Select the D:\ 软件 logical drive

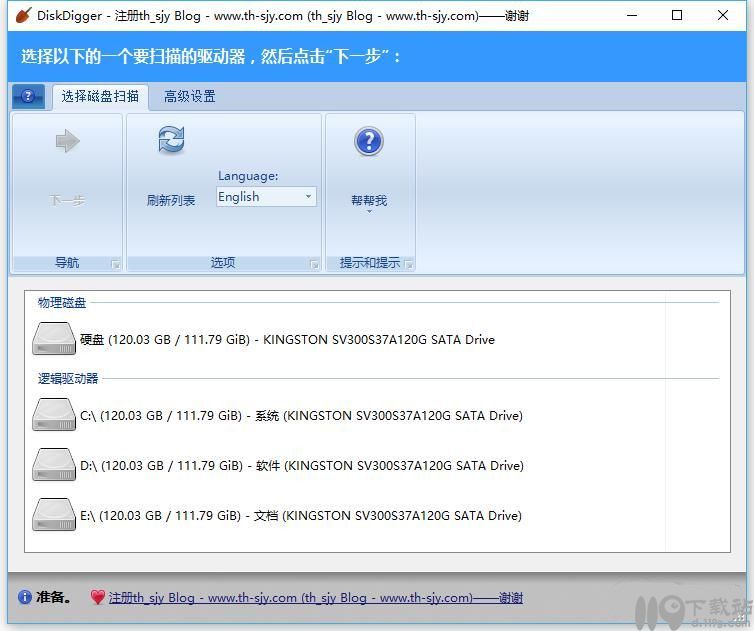(x=277, y=466)
